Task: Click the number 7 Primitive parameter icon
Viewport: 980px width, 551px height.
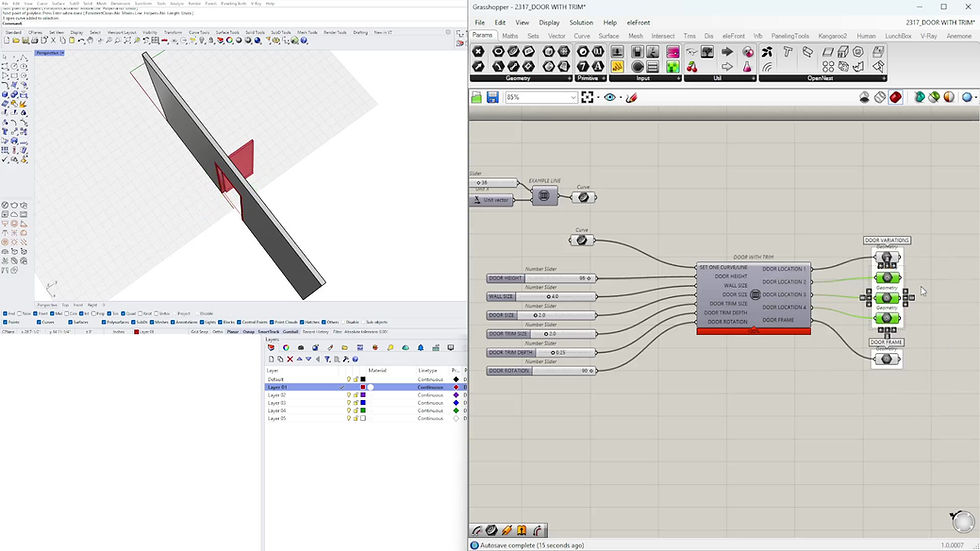Action: pyautogui.click(x=582, y=66)
